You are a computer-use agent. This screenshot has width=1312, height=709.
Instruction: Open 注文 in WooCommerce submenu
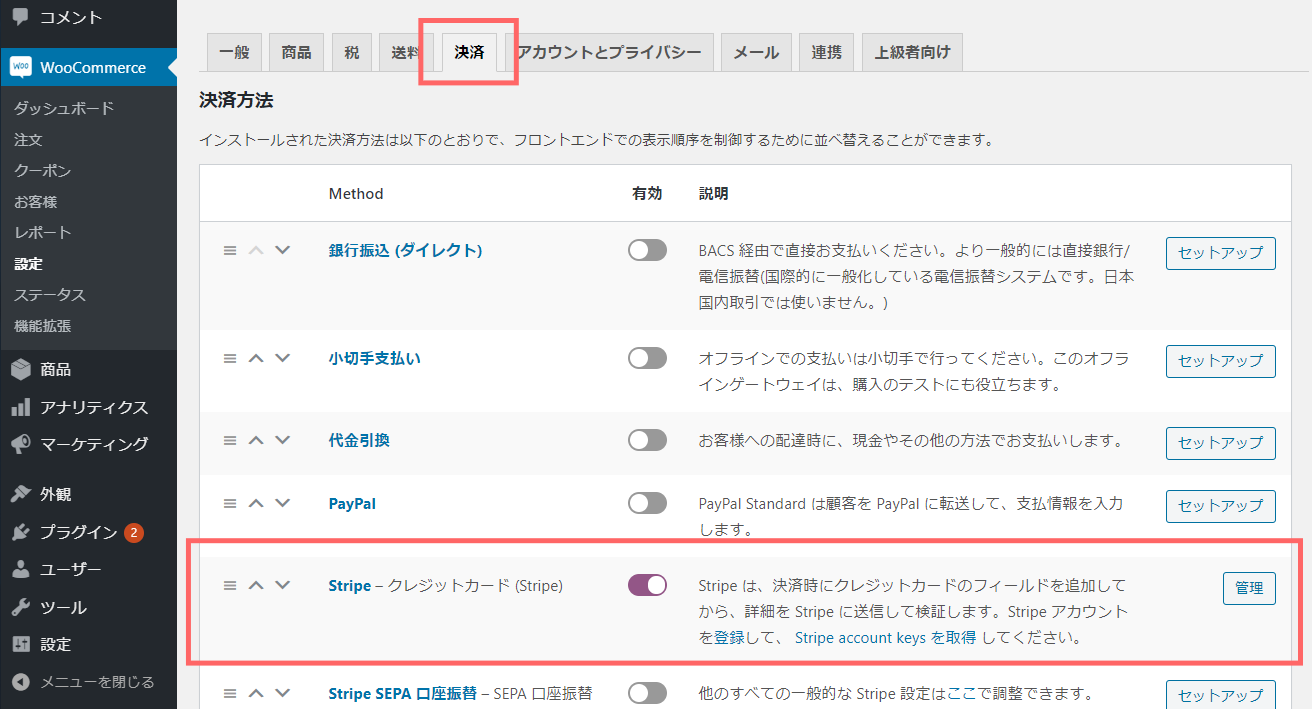(x=28, y=140)
